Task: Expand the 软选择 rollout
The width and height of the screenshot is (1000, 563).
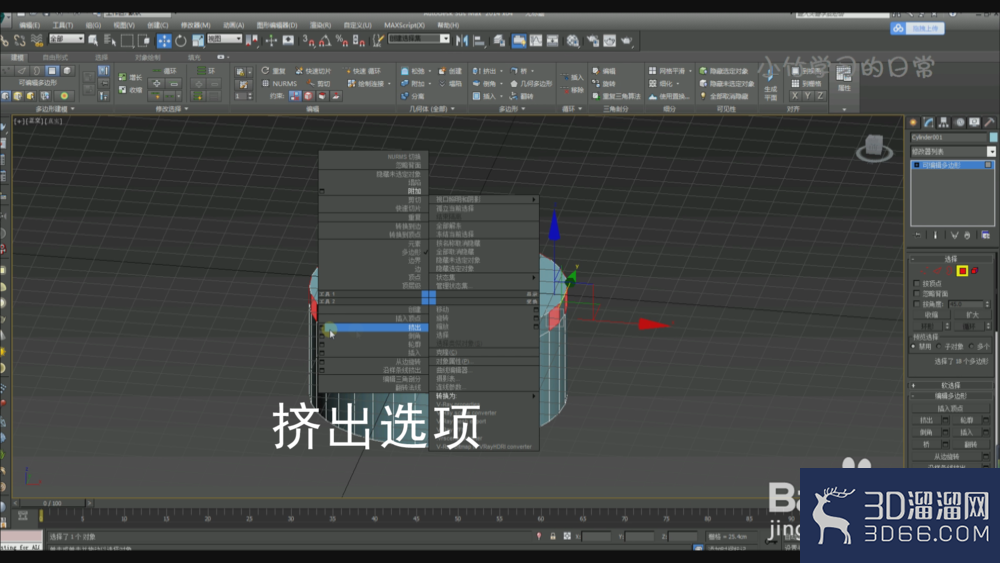Action: pos(950,385)
